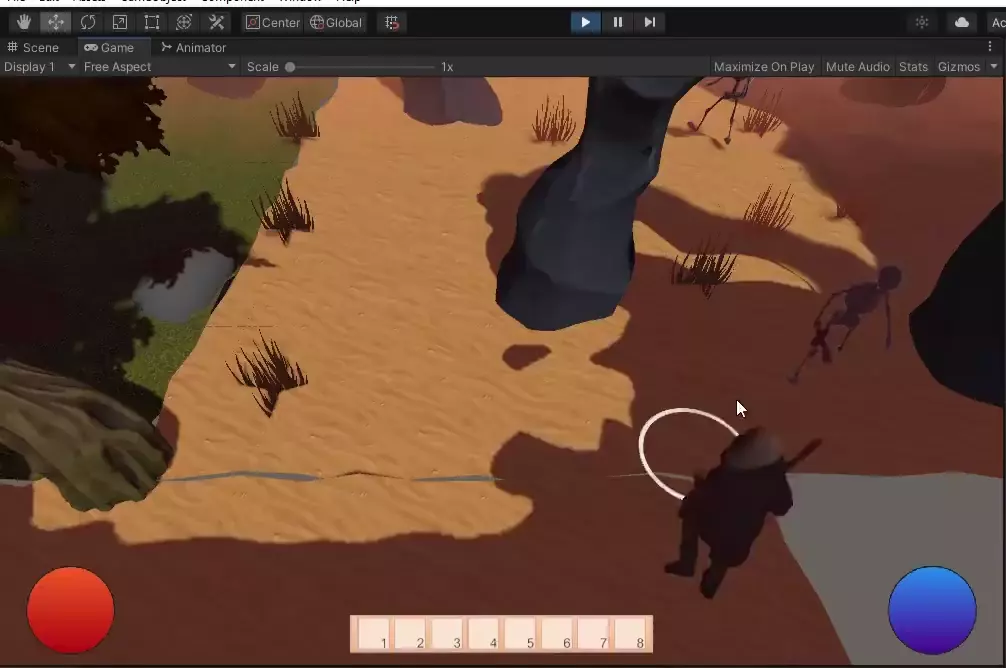This screenshot has height=668, width=1006.
Task: Click the Step forward button
Action: point(649,22)
